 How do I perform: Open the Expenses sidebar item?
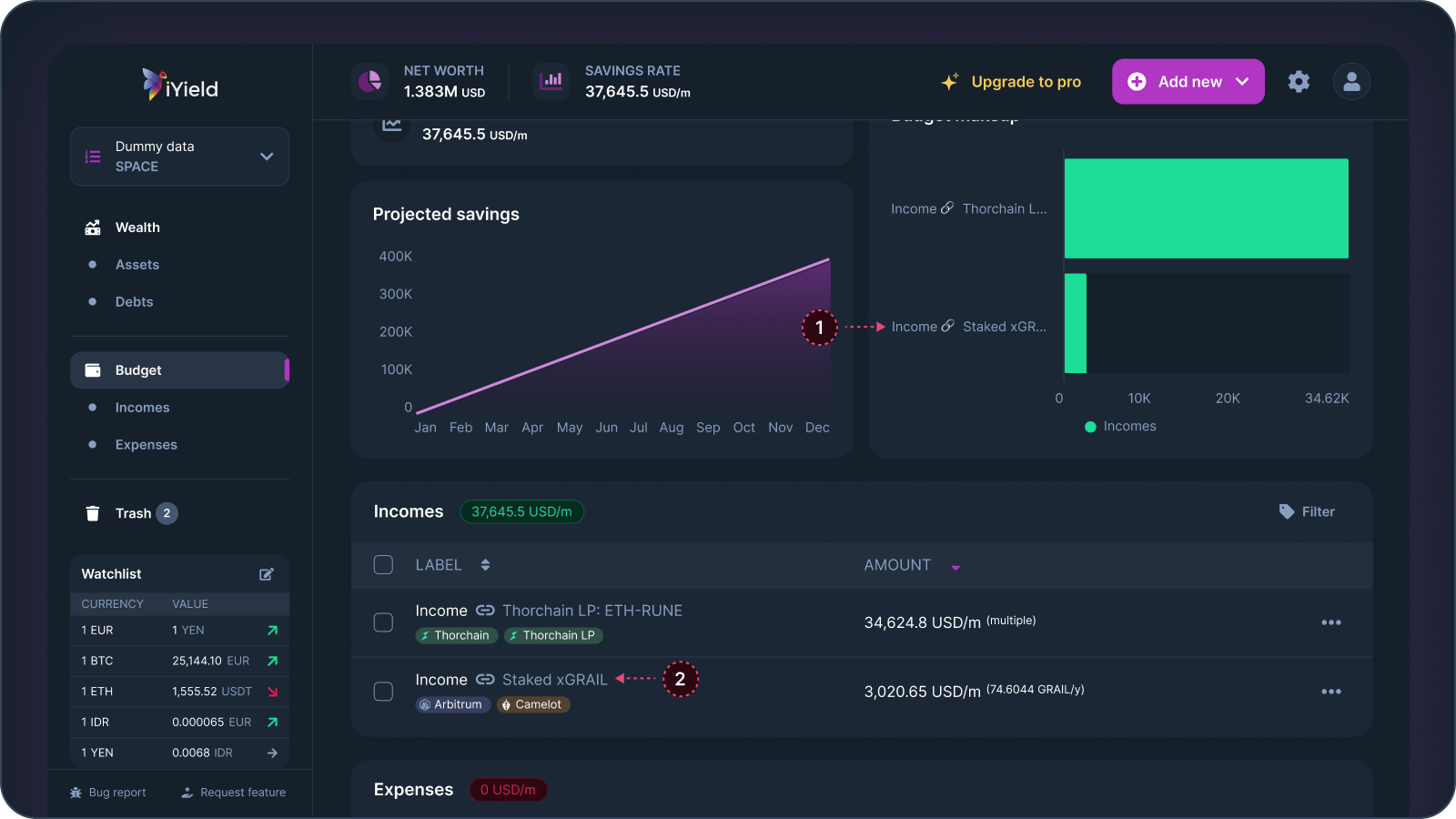tap(146, 445)
